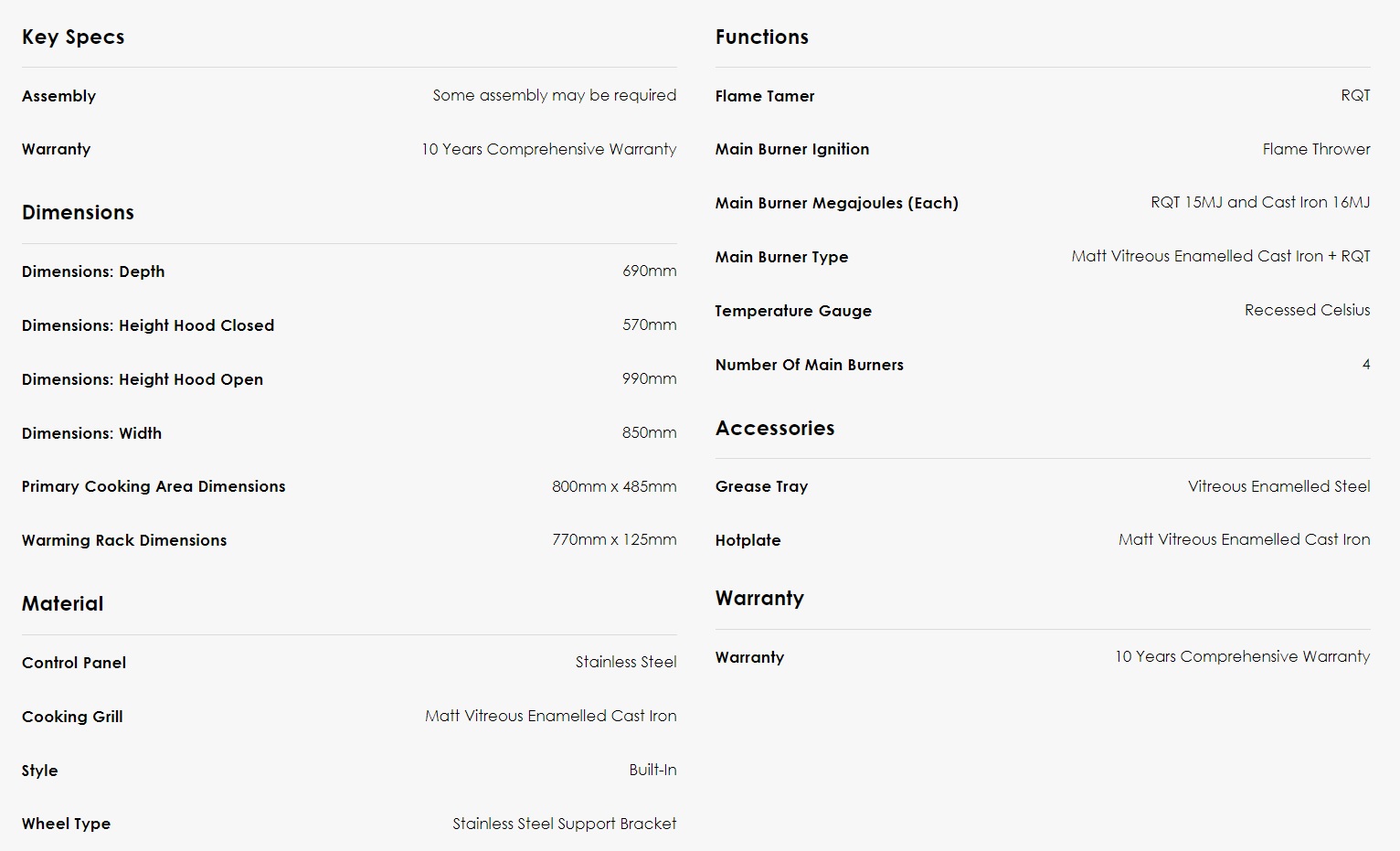
Task: Click the Grease Tray 'Vitreous Enamelled Steel' value
Action: (x=1278, y=486)
